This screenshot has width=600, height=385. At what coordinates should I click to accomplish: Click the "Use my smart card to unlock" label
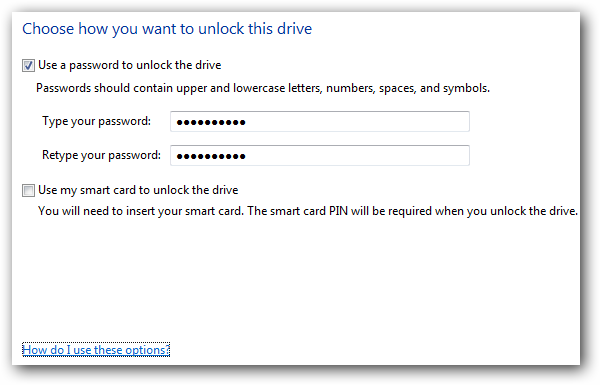pyautogui.click(x=138, y=190)
